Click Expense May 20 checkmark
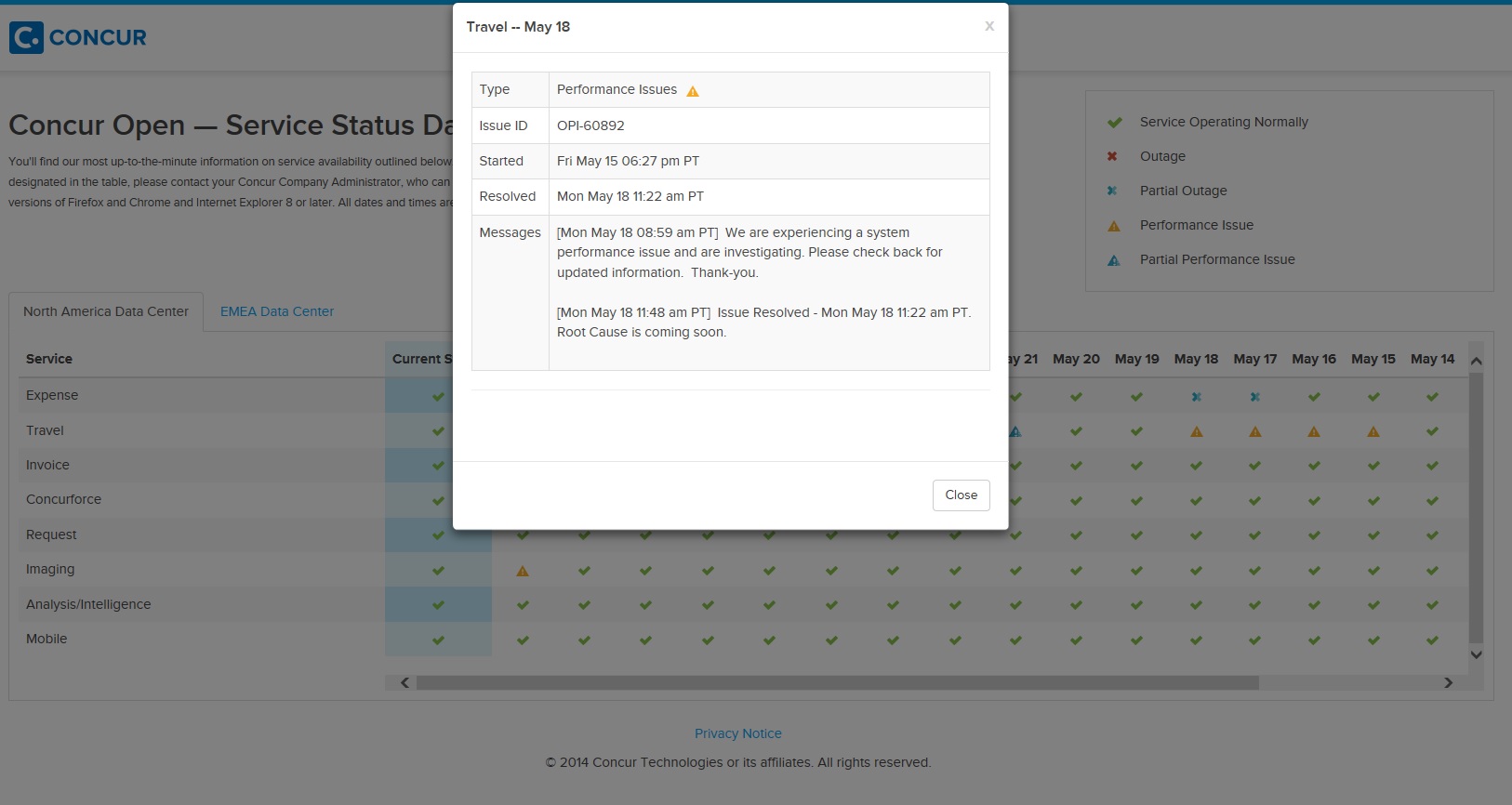This screenshot has height=805, width=1512. [x=1076, y=397]
